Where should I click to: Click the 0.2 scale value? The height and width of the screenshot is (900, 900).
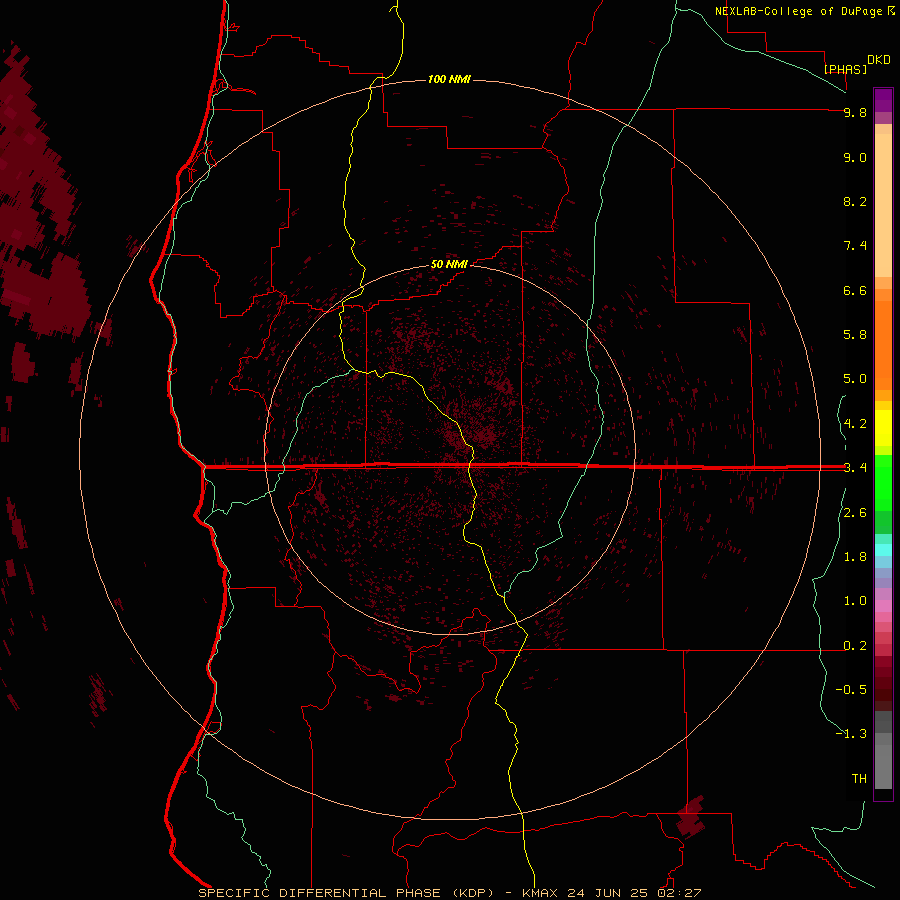pos(855,646)
